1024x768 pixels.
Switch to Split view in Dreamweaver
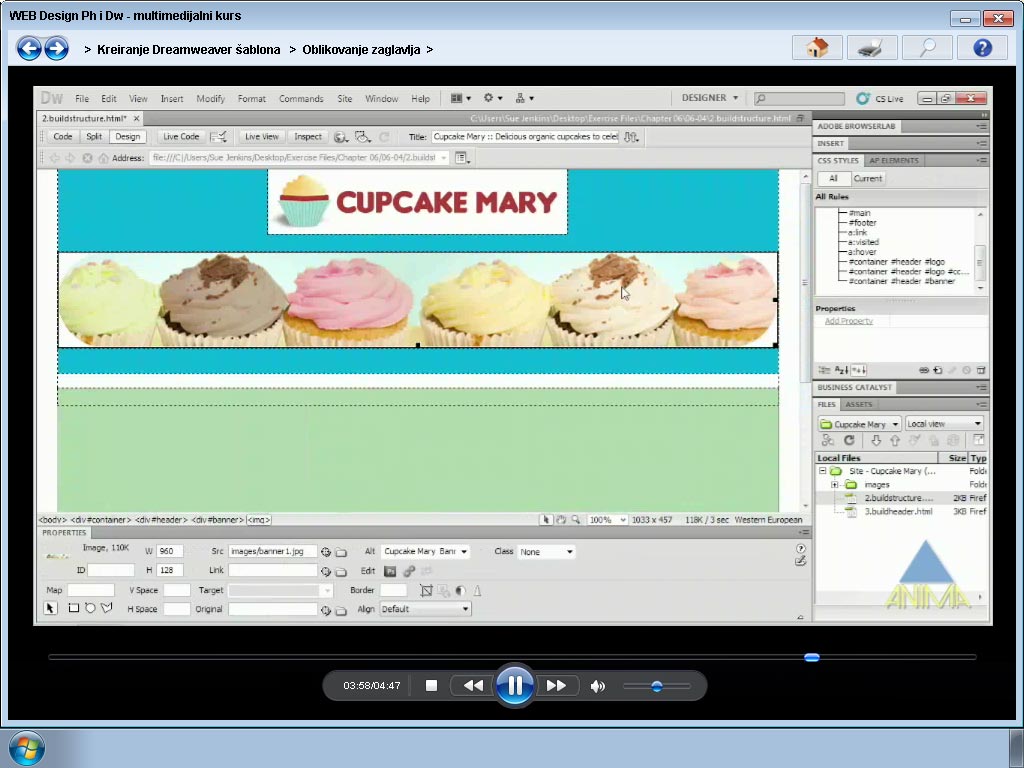pos(94,137)
